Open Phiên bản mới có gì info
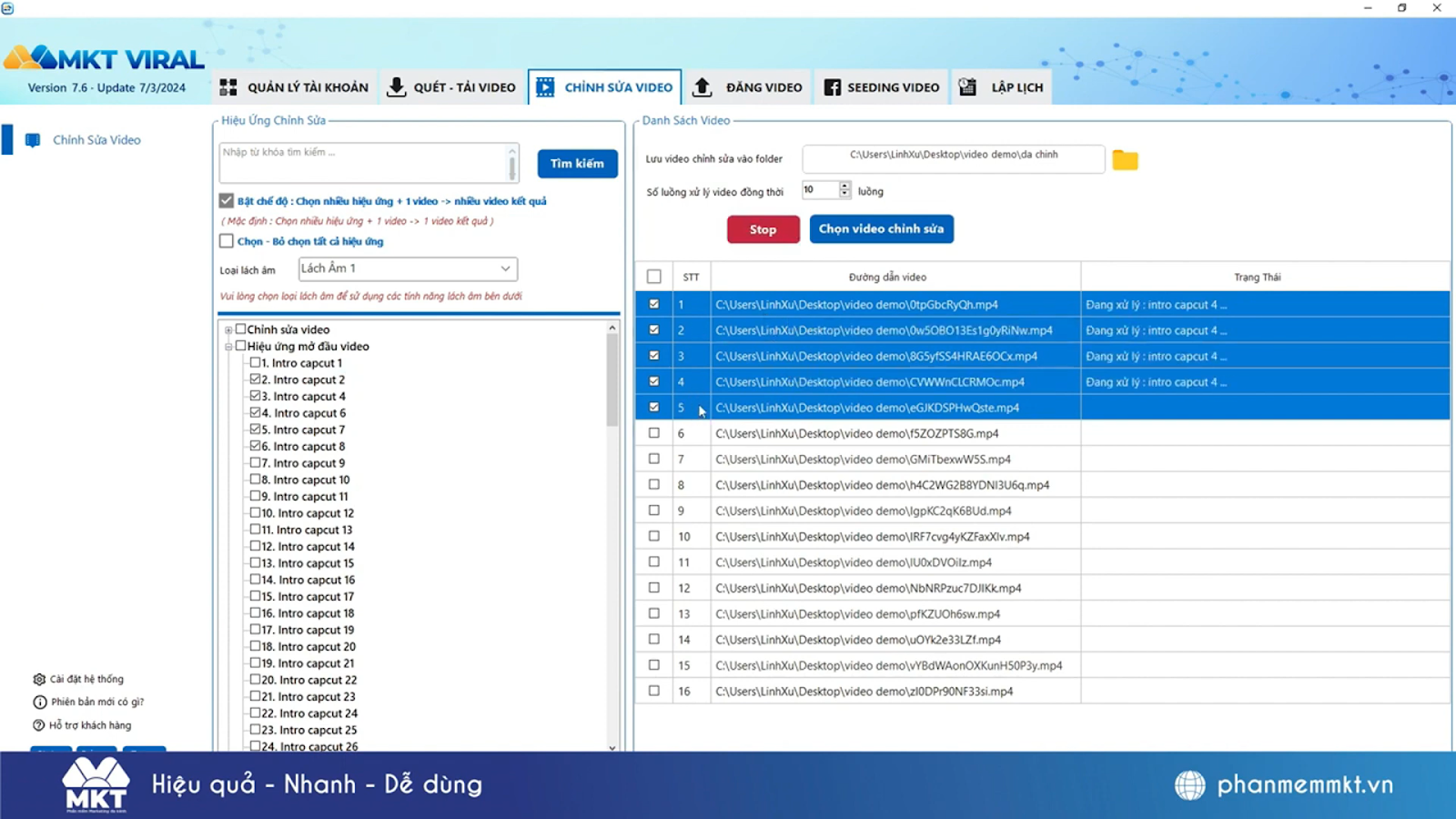The height and width of the screenshot is (819, 1456). point(88,702)
